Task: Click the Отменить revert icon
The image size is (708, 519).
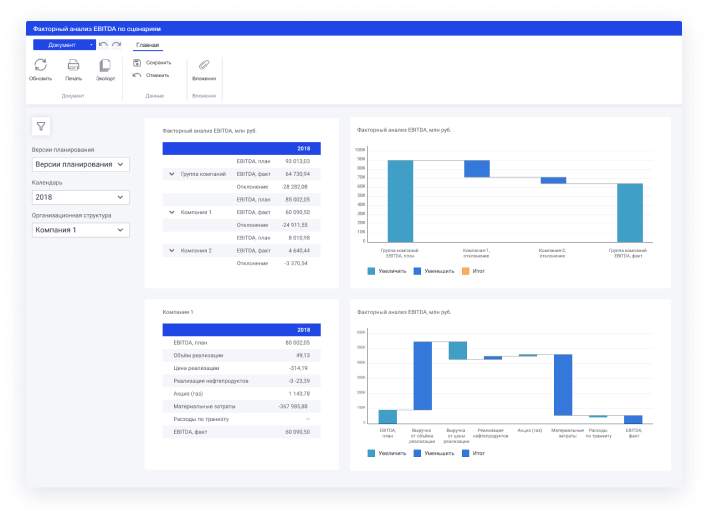Action: (x=137, y=75)
